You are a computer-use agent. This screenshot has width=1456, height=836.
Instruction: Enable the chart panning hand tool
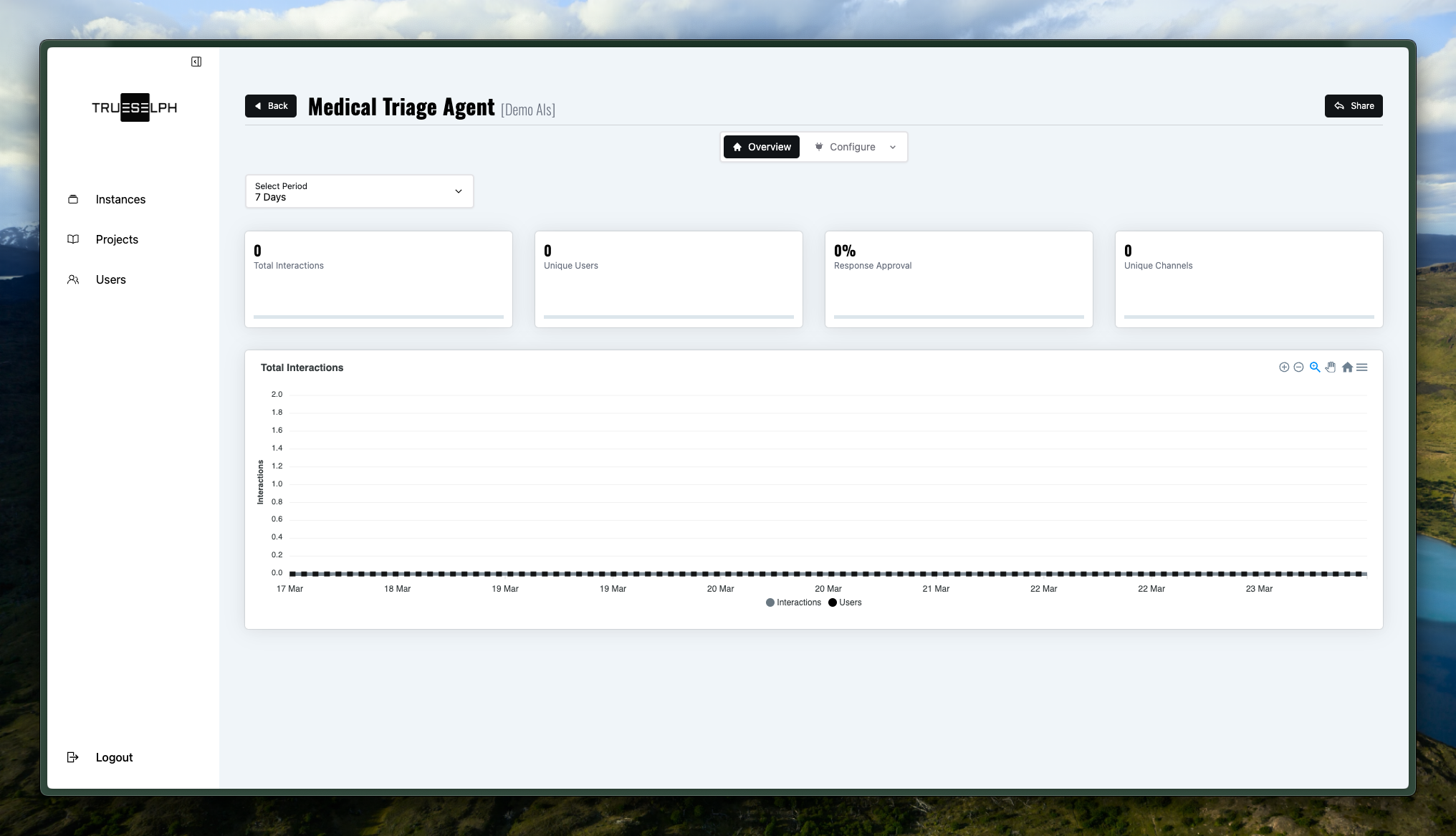(1331, 367)
